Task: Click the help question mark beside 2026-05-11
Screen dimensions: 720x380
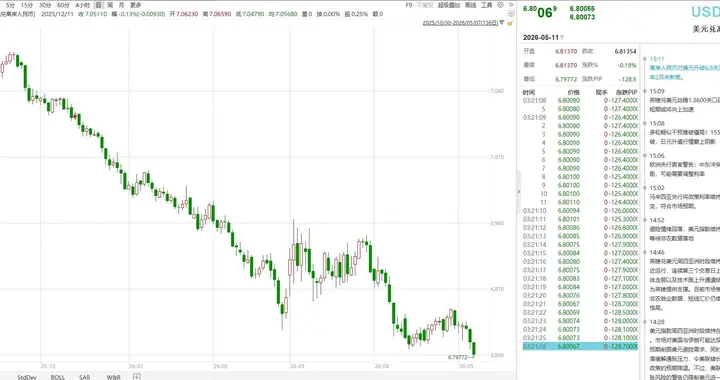Action: point(562,38)
